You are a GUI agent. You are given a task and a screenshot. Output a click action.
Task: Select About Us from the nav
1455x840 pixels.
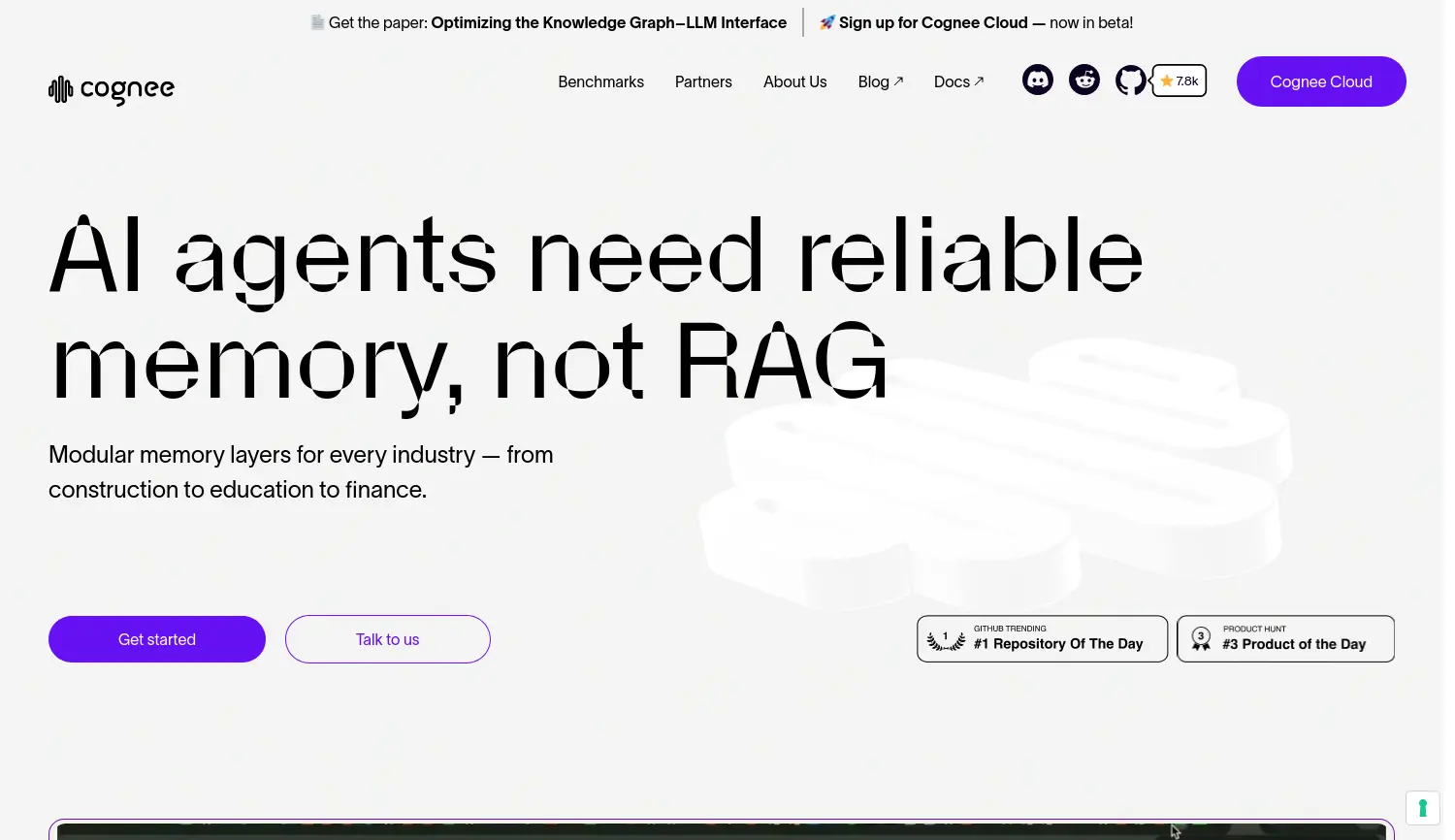794,82
